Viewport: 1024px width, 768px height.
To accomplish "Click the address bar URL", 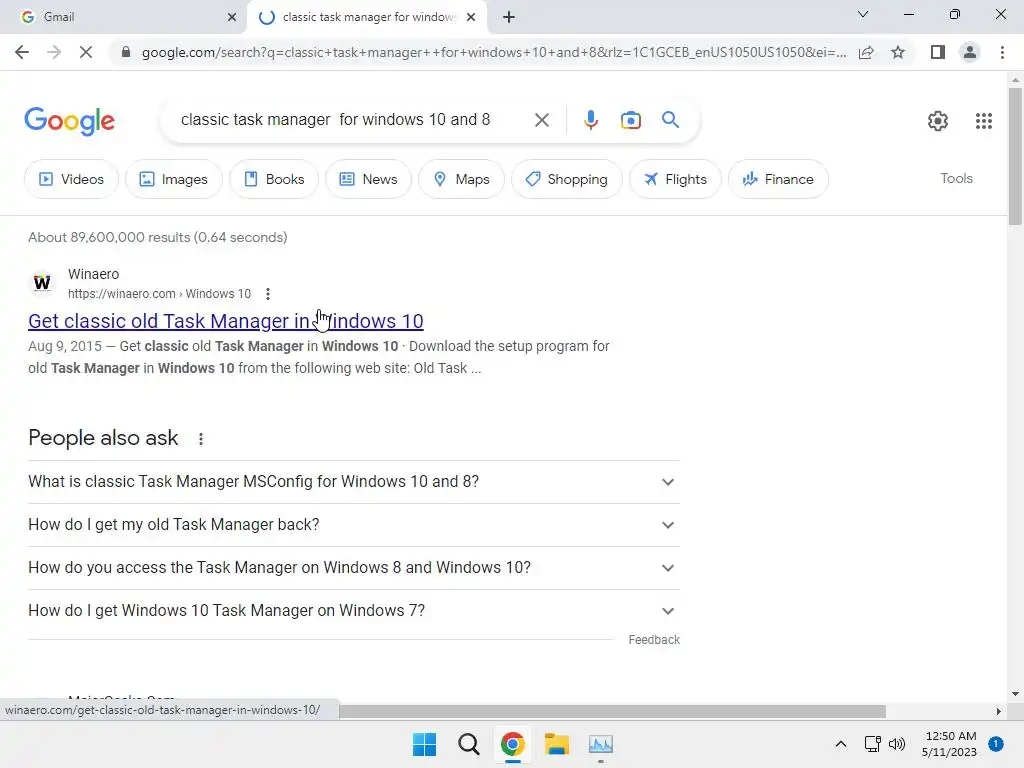I will coord(494,52).
